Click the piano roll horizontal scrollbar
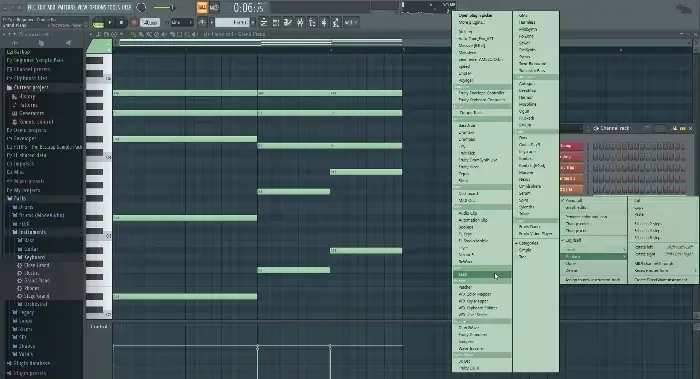 (x=261, y=43)
